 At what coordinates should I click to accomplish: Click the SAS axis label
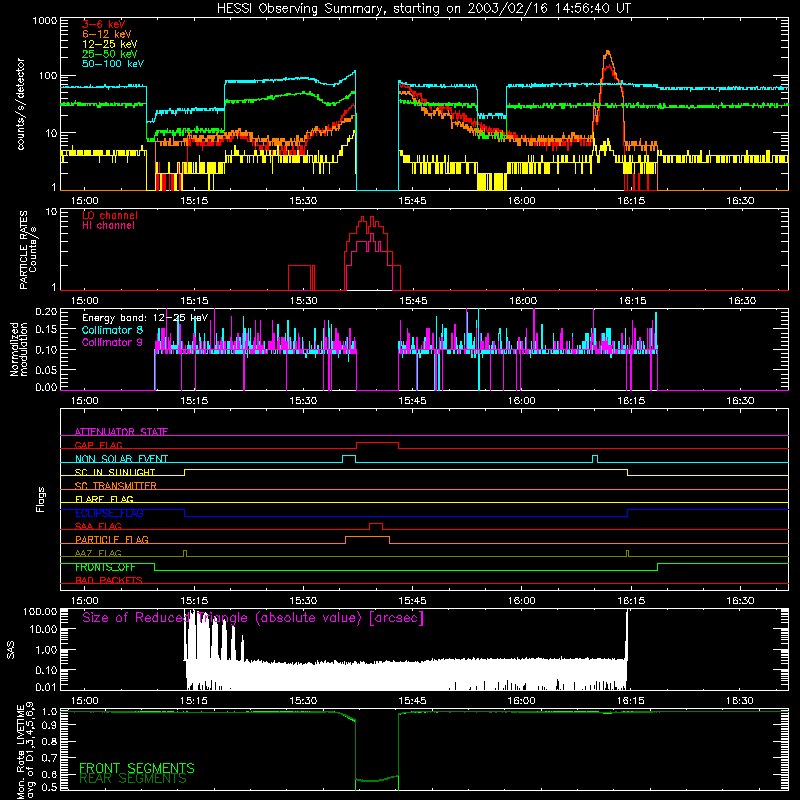(10, 650)
